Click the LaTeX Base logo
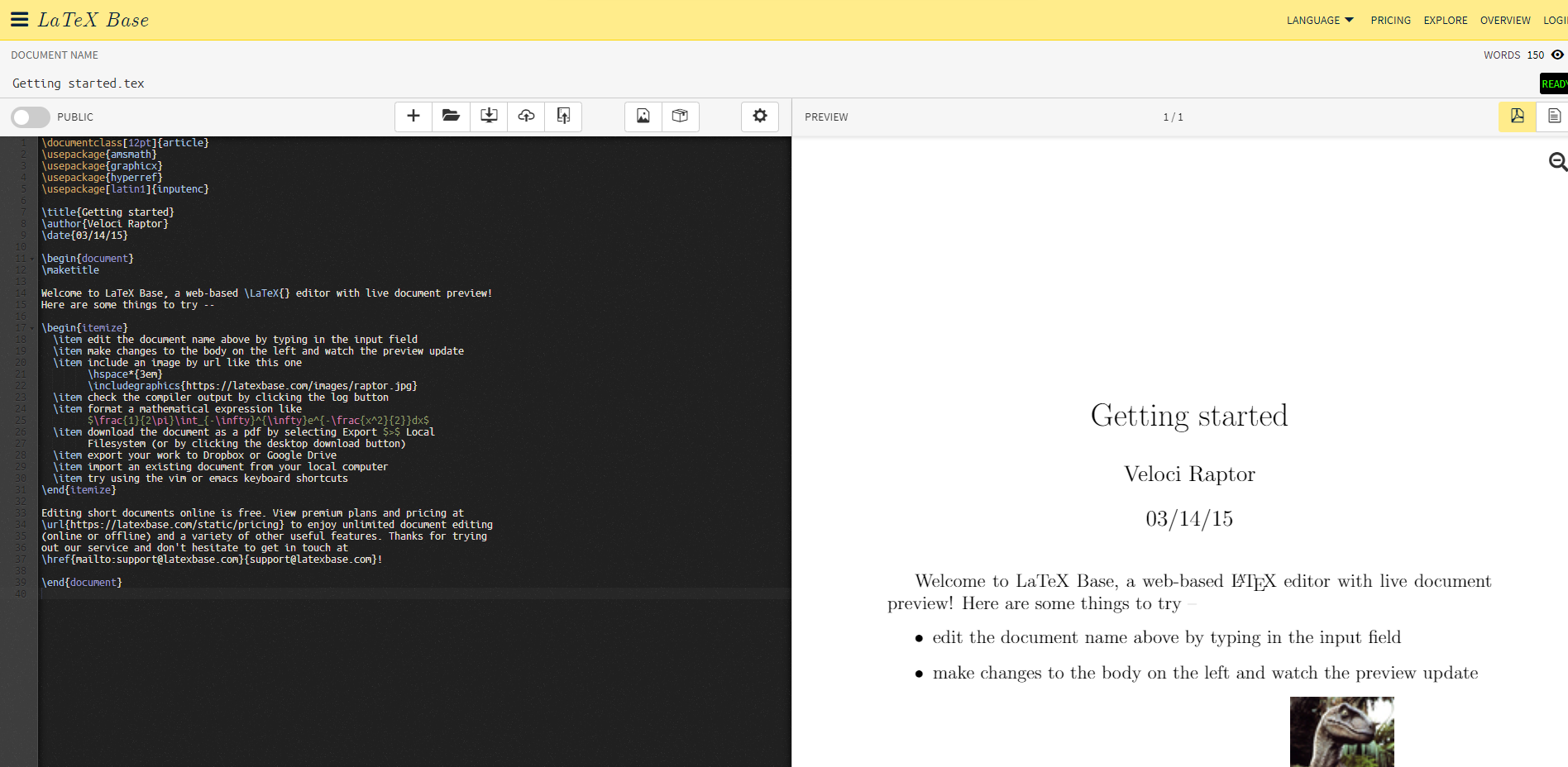 (x=93, y=20)
